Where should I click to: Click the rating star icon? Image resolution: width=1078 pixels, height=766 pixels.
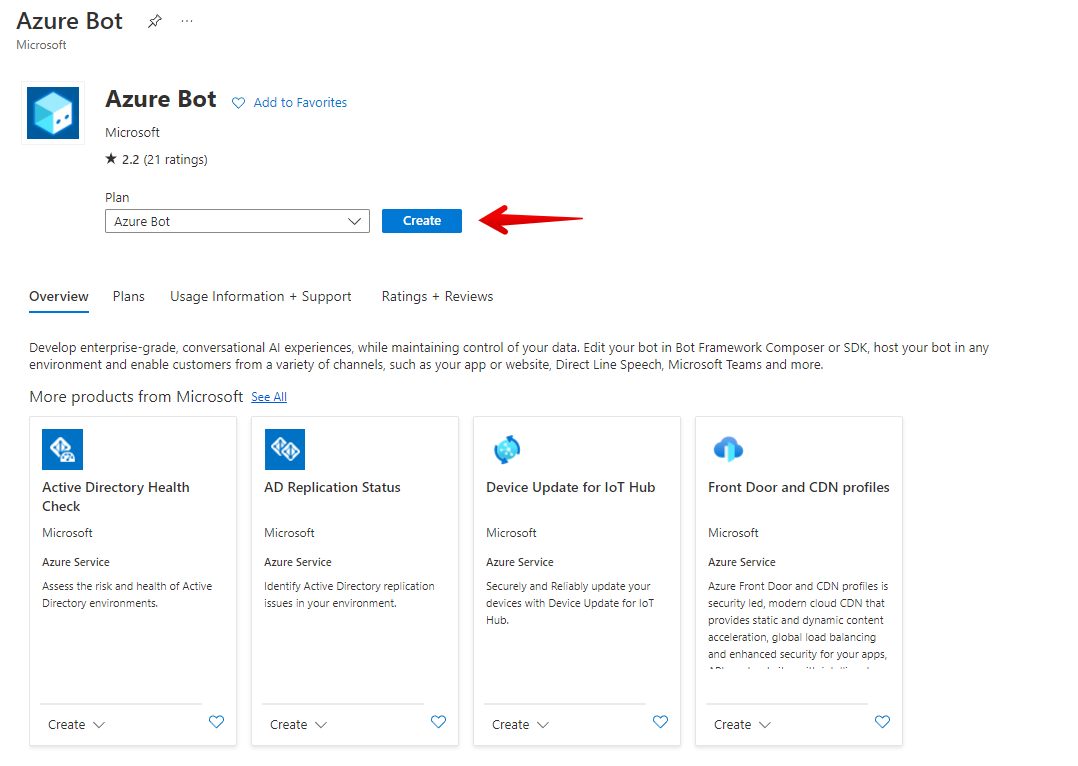click(x=111, y=159)
